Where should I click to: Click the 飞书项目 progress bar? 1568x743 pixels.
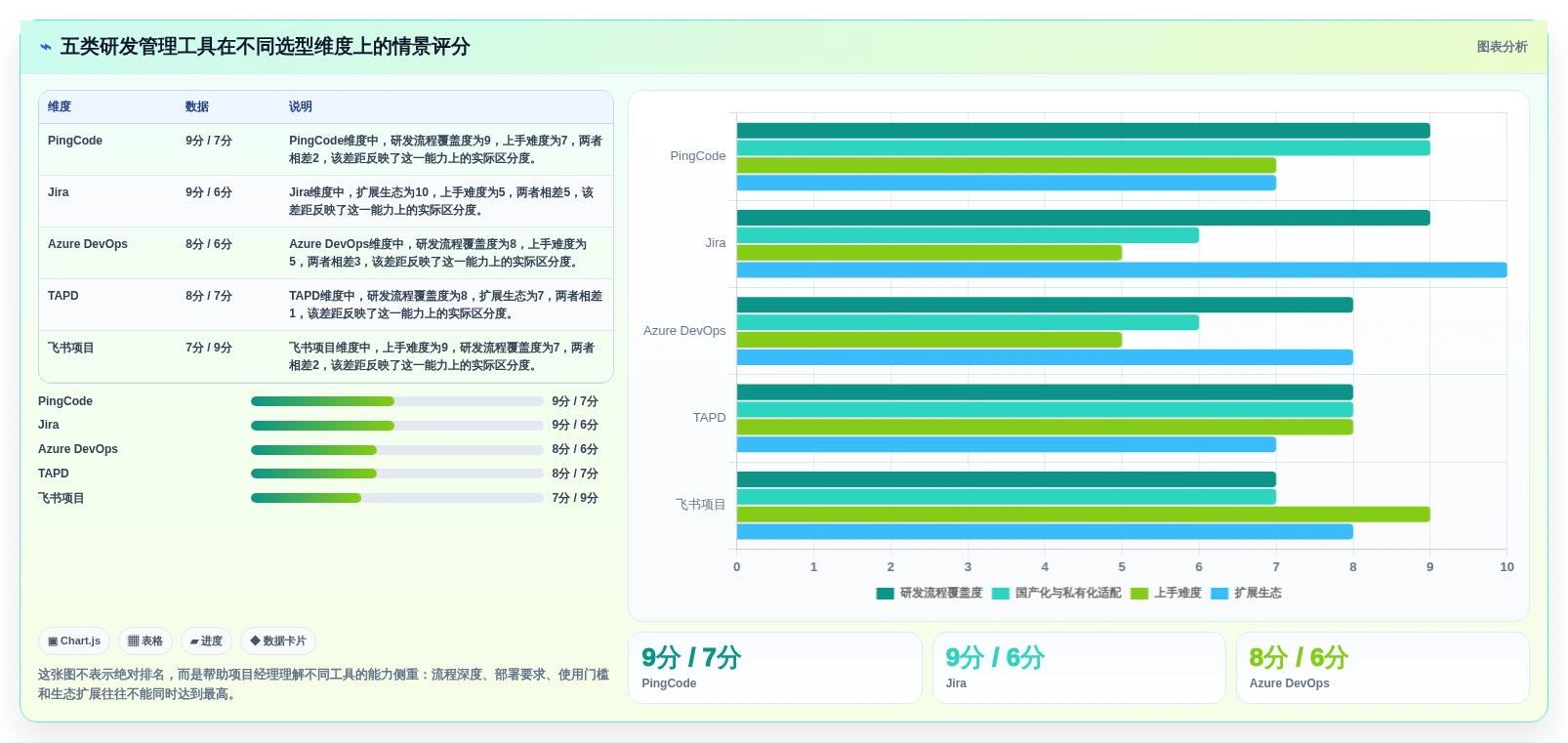(397, 498)
